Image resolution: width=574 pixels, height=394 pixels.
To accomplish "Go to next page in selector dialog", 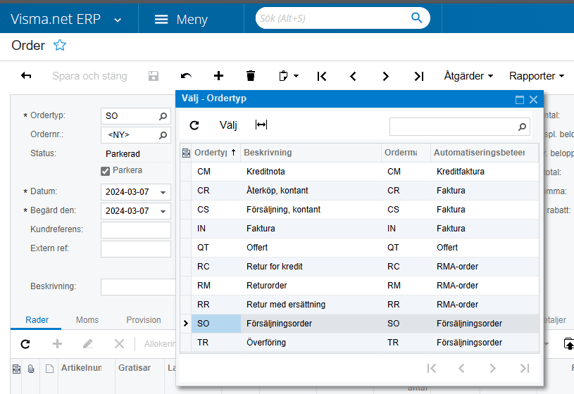I will 493,368.
